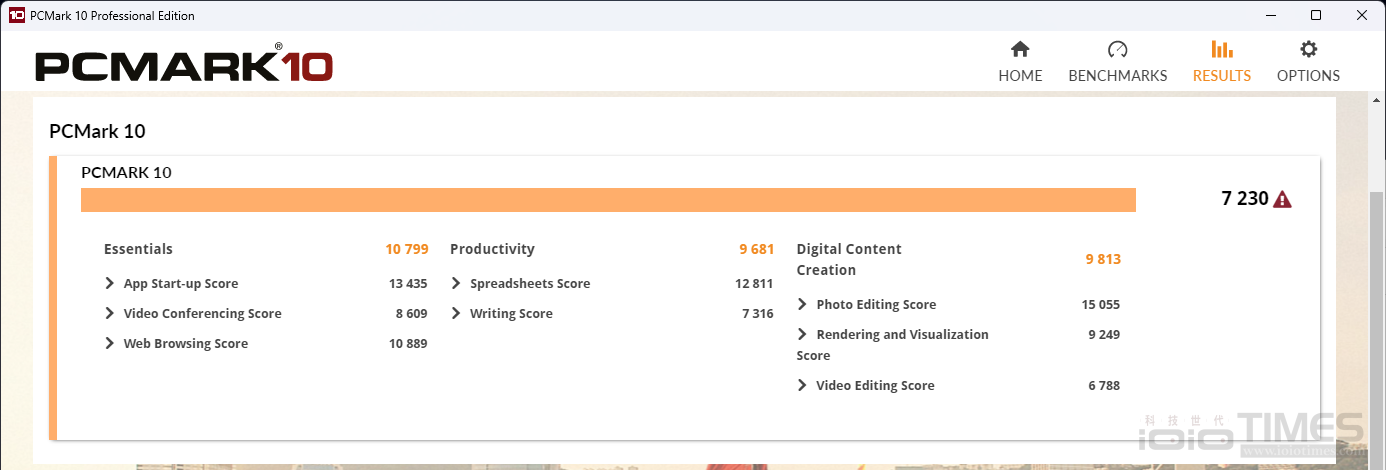Click the Video Conferencing value 8 609

click(x=411, y=314)
